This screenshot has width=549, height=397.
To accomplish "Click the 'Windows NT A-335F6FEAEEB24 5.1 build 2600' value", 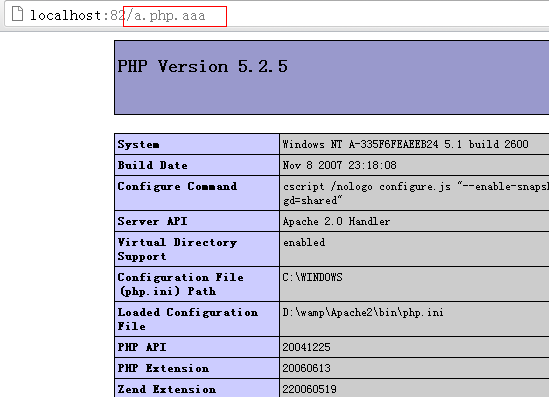I will coord(405,144).
